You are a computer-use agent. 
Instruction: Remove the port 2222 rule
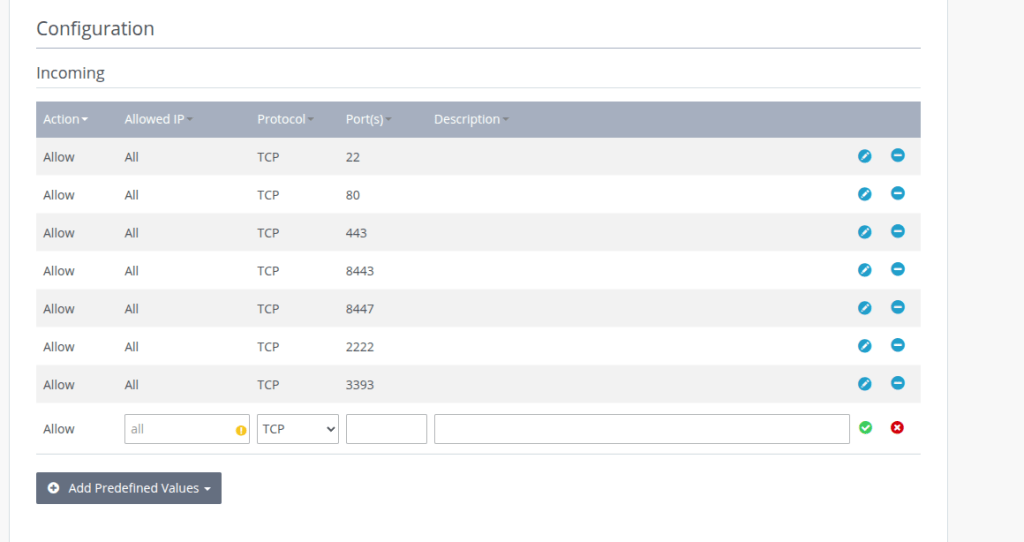coord(898,345)
